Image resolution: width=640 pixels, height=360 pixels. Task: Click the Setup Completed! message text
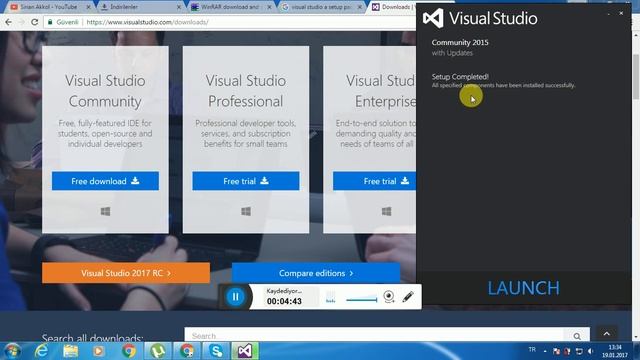click(x=460, y=77)
